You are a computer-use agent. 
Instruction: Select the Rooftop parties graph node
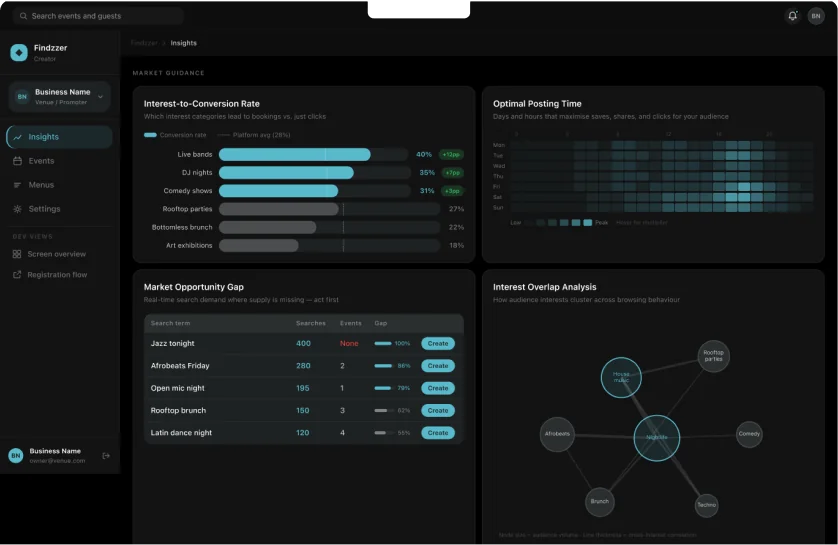713,356
